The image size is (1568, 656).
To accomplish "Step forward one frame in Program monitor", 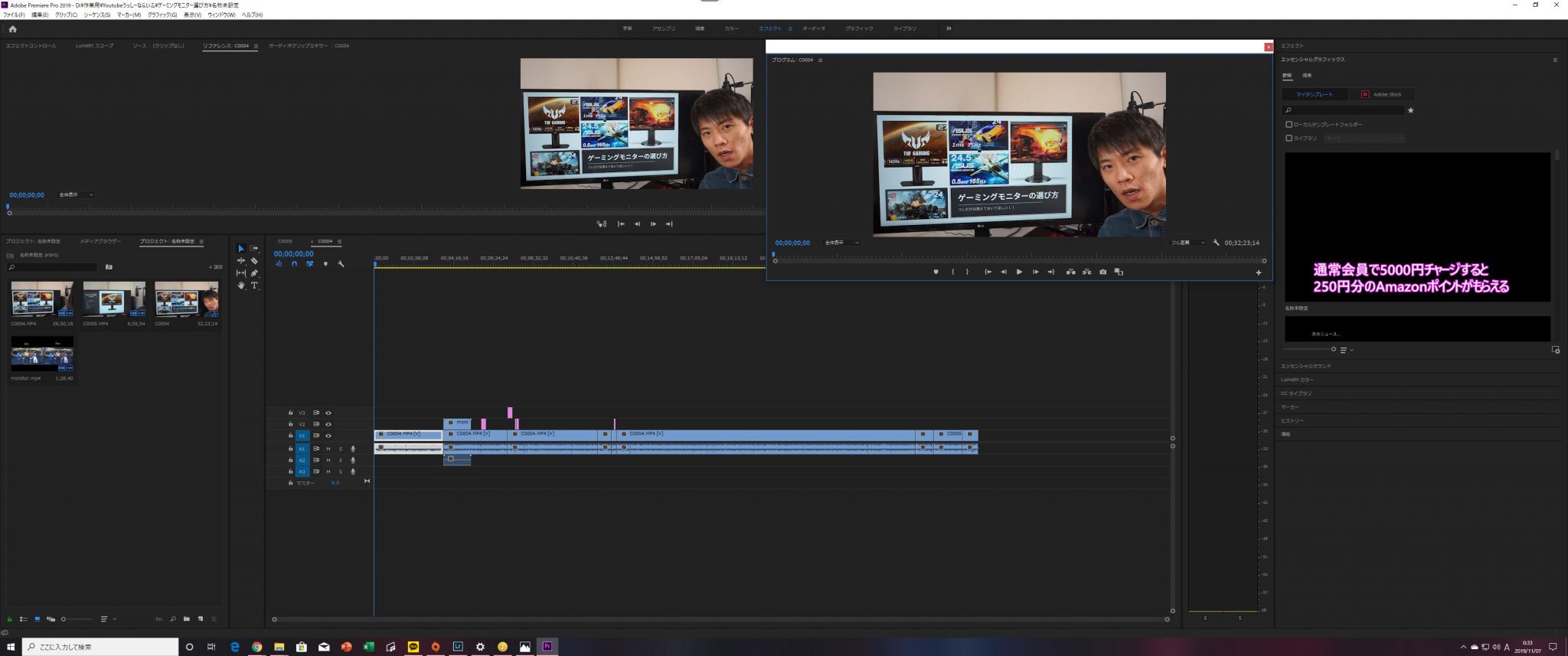I will [x=1035, y=272].
